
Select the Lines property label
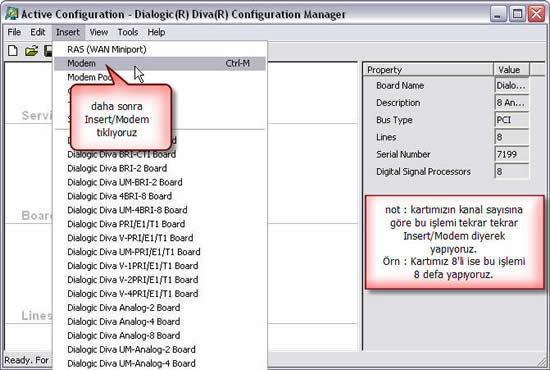coord(386,137)
